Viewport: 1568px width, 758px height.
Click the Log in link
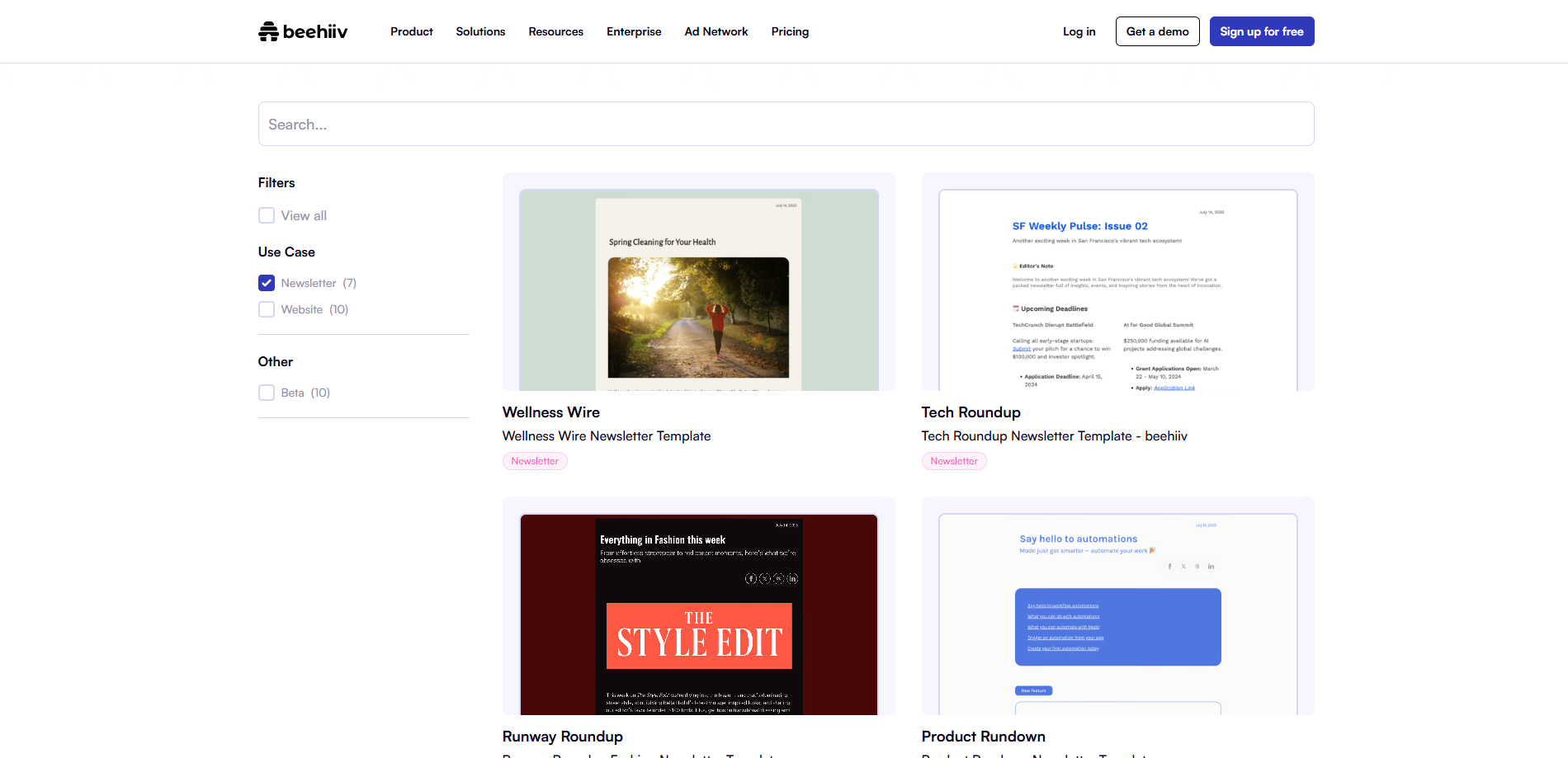(x=1079, y=31)
